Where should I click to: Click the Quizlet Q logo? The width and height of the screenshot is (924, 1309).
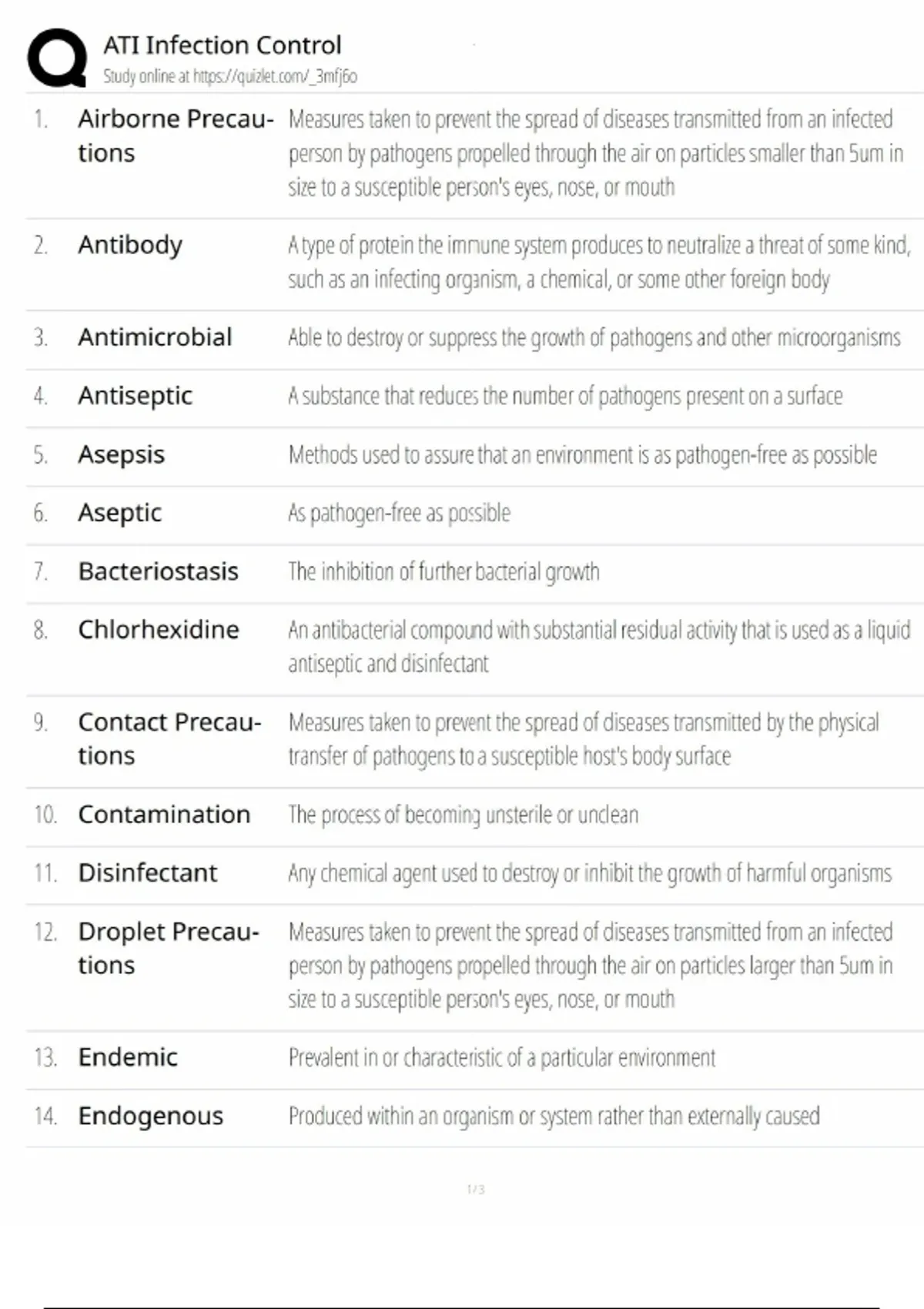coord(57,58)
